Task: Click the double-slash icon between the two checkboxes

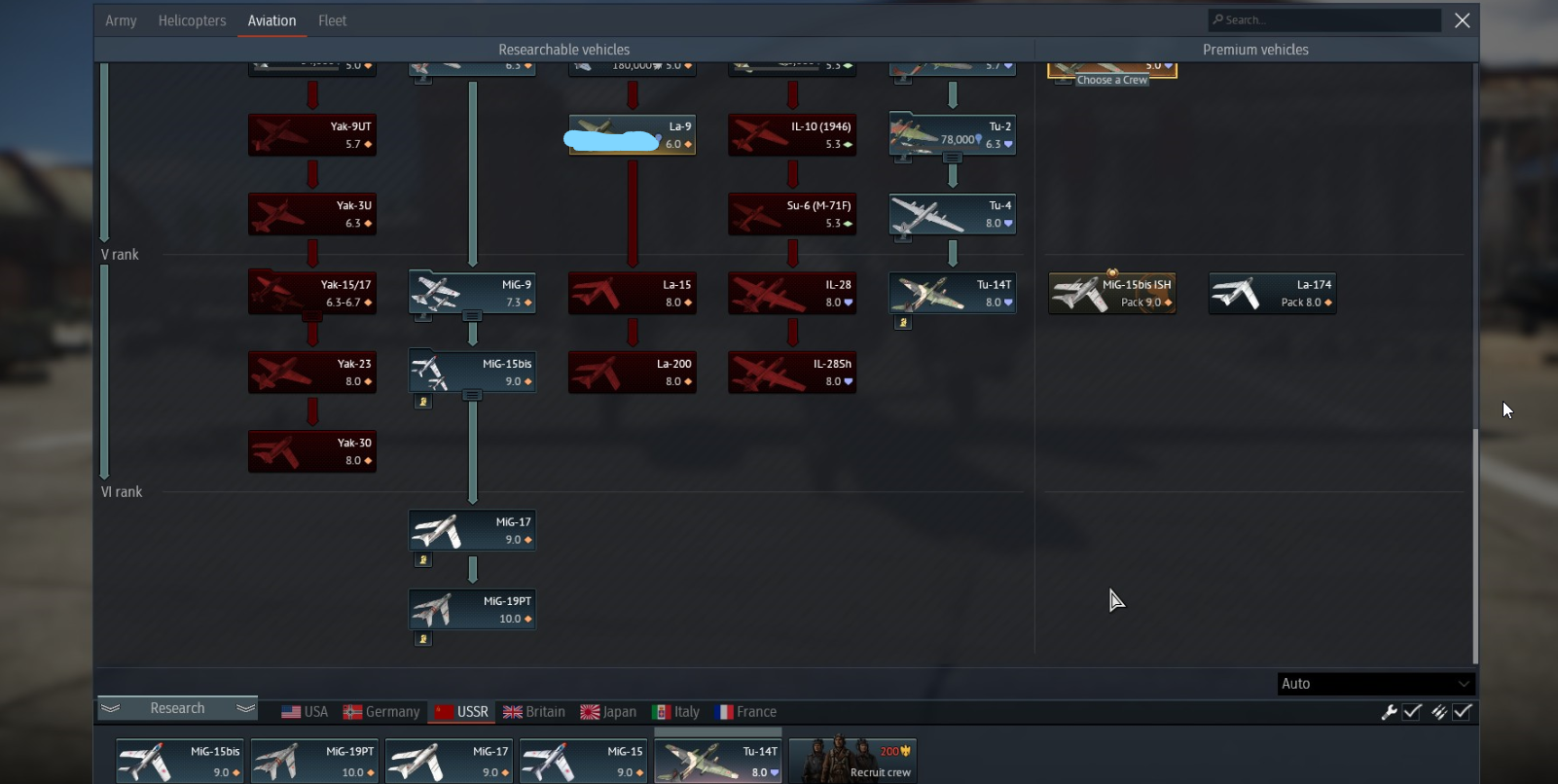Action: 1438,712
